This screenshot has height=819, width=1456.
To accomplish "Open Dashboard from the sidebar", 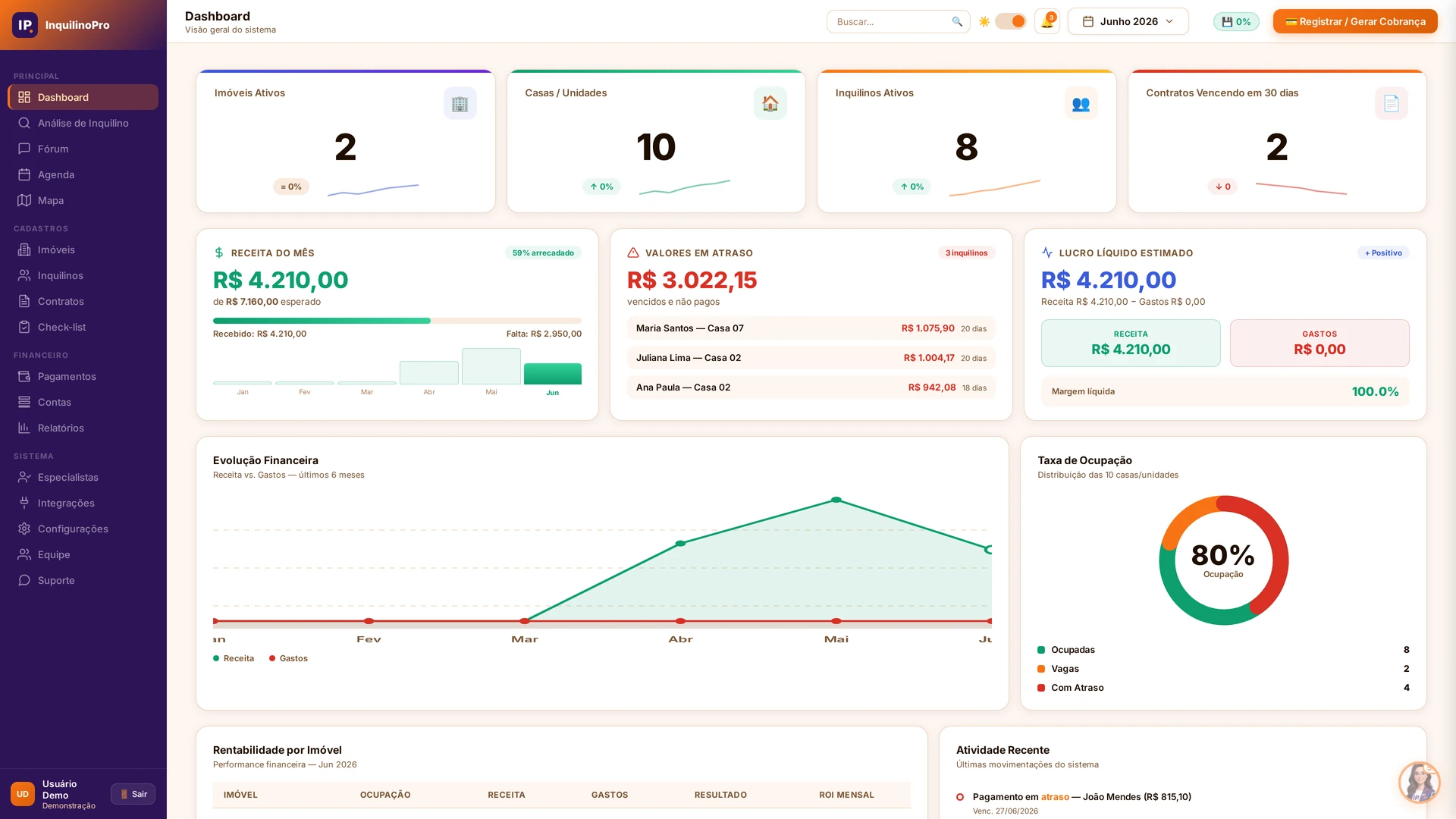I will coord(83,97).
